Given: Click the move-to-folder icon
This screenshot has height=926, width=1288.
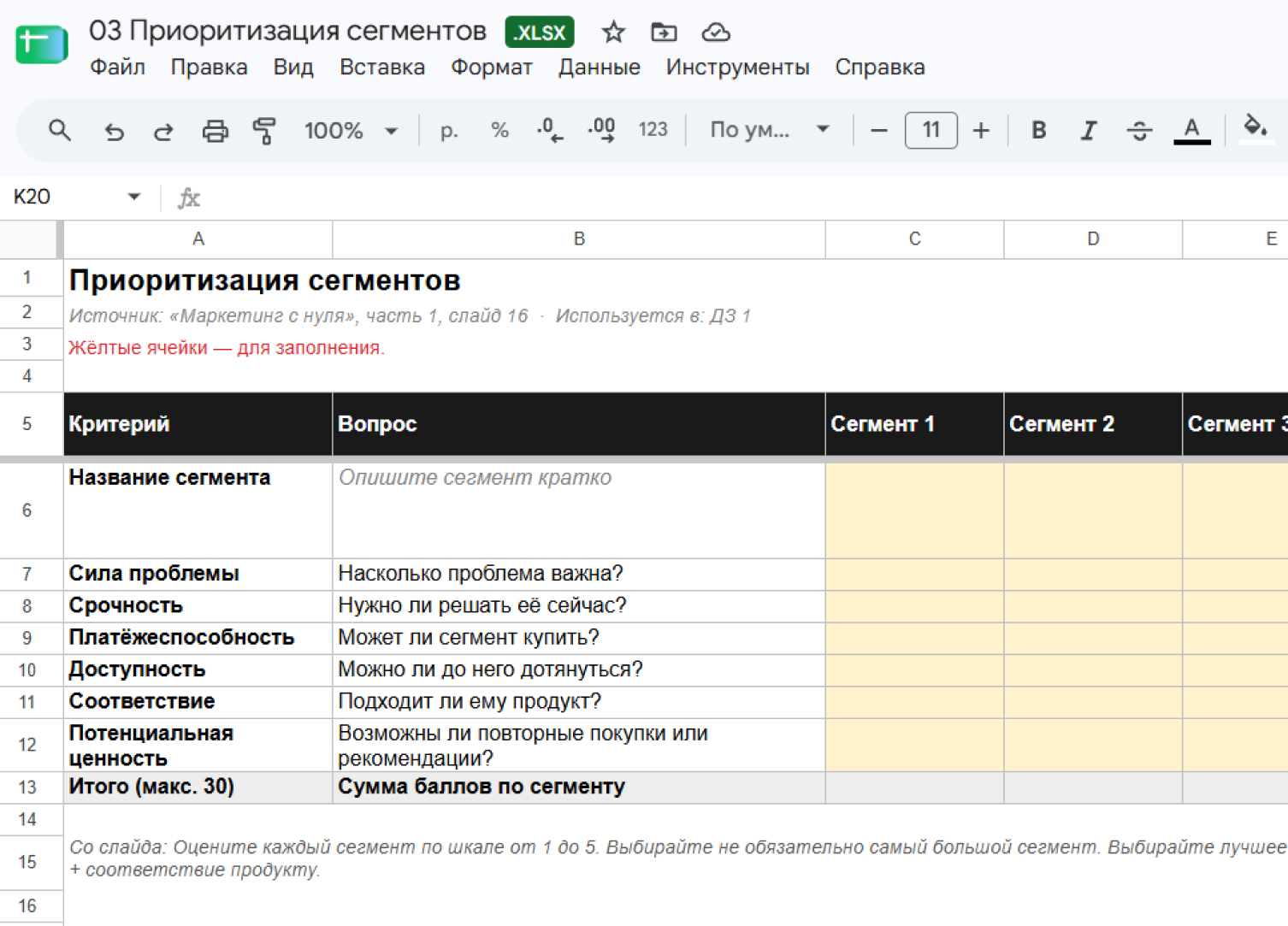Looking at the screenshot, I should (x=664, y=32).
